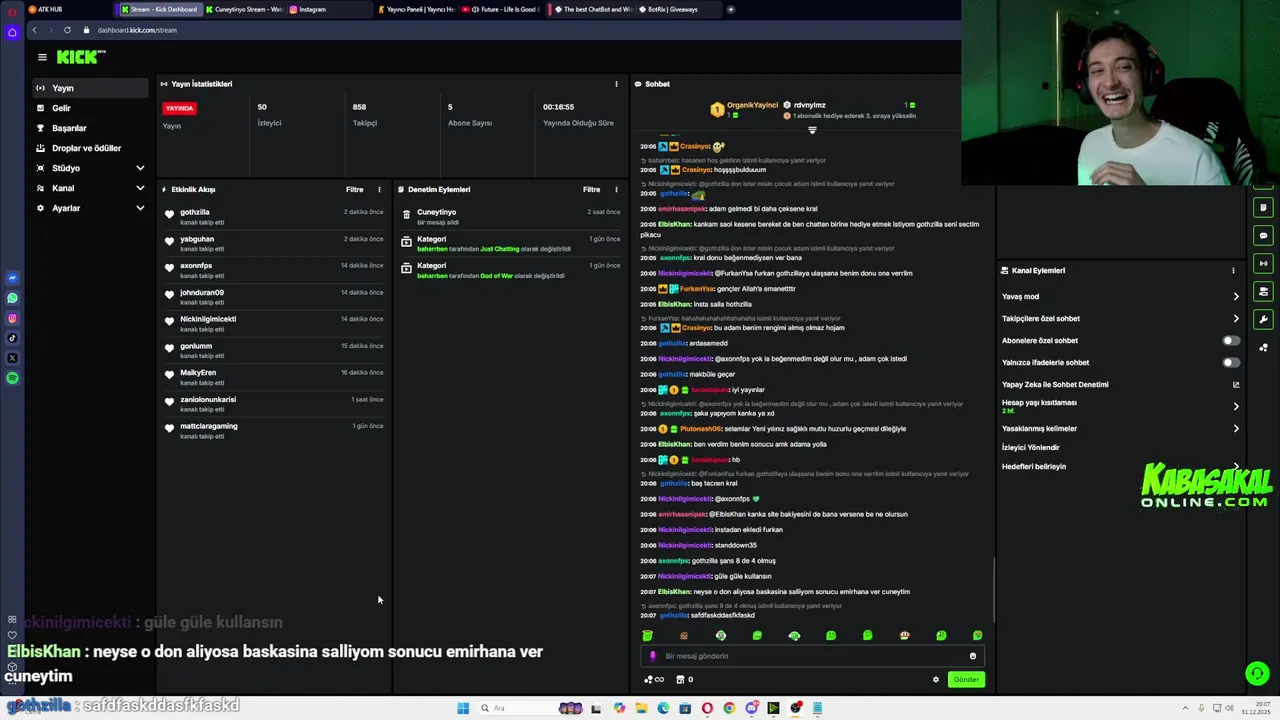Open Hesap yaşı kısıtlaması chevron
Image resolution: width=1280 pixels, height=720 pixels.
(x=1236, y=406)
